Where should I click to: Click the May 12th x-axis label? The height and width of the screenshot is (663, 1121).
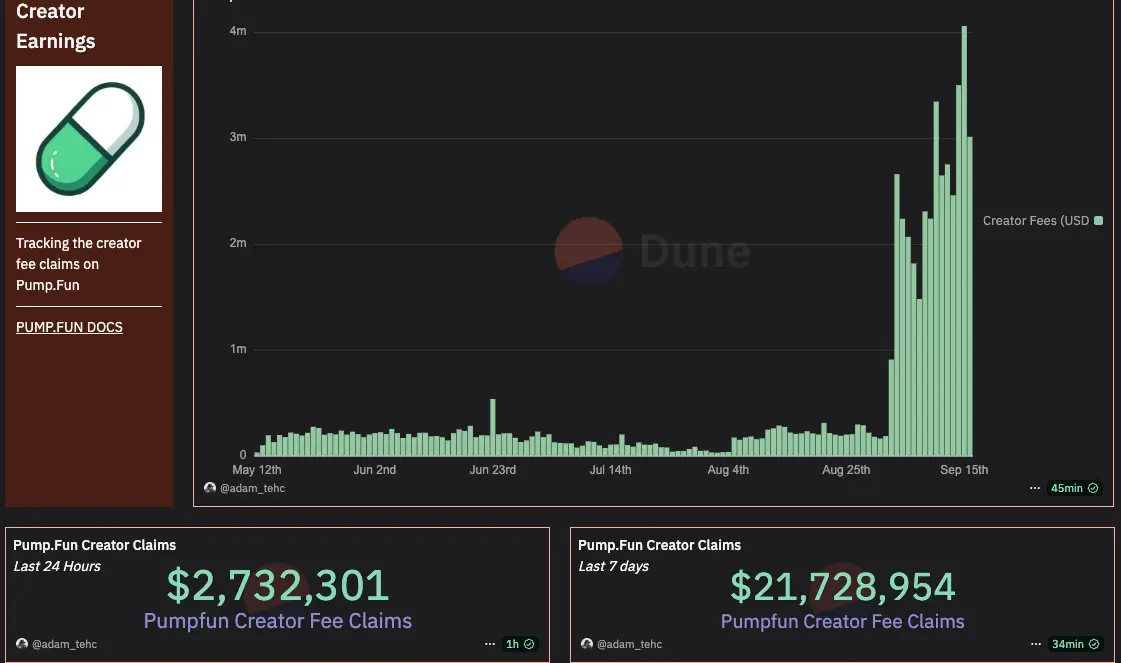point(257,470)
